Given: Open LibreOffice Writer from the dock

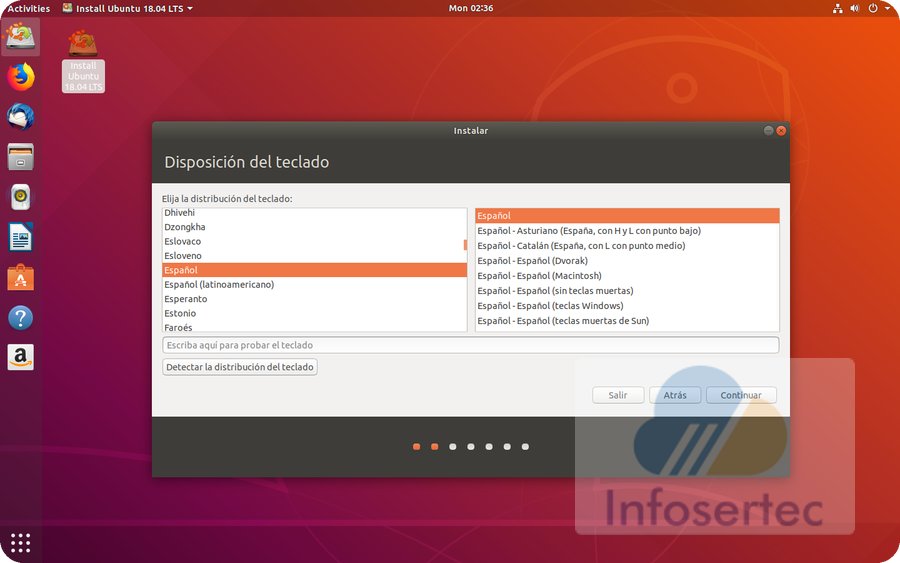Looking at the screenshot, I should click(20, 237).
